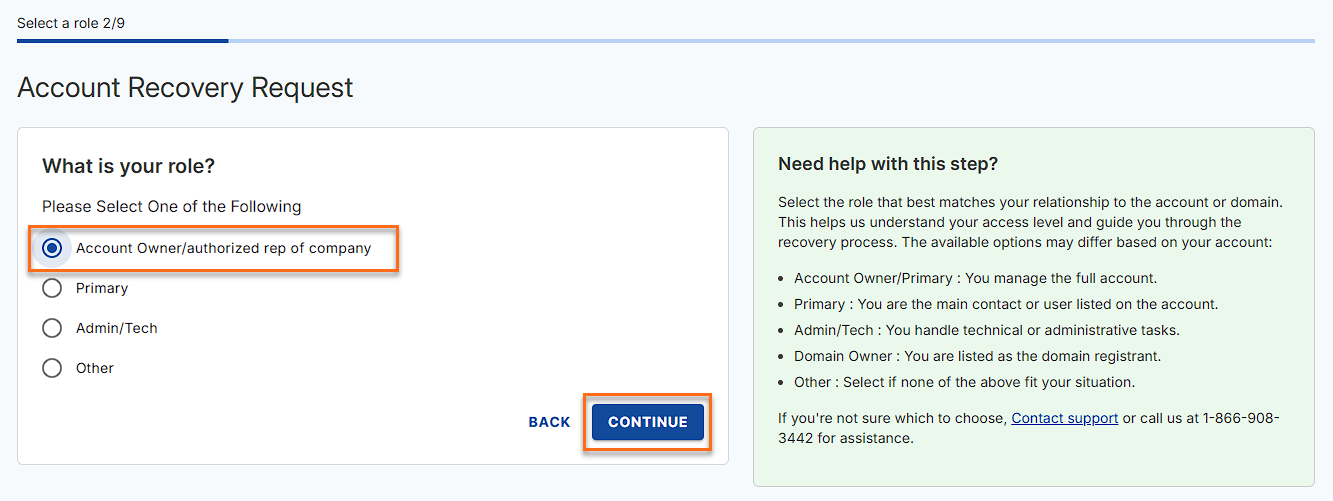Pick the Other radio button
This screenshot has height=501, width=1333.
point(52,368)
